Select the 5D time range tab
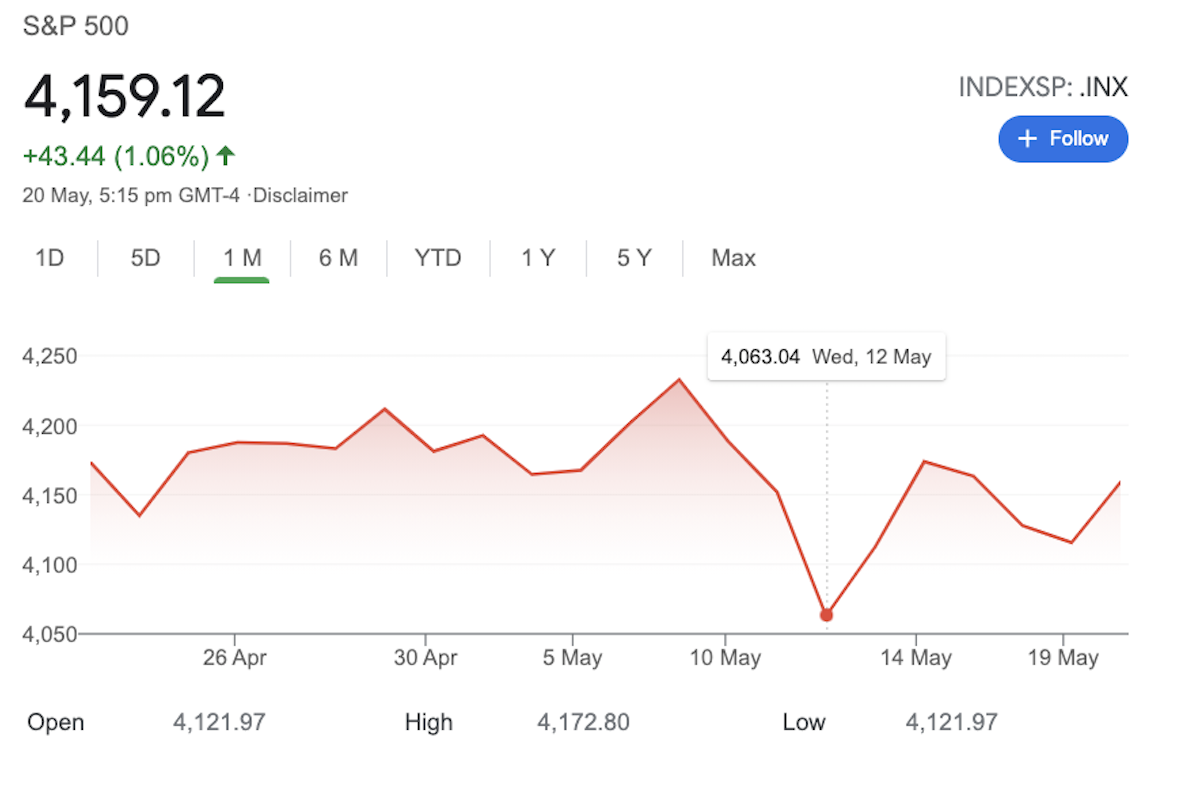The width and height of the screenshot is (1200, 800). coord(145,258)
